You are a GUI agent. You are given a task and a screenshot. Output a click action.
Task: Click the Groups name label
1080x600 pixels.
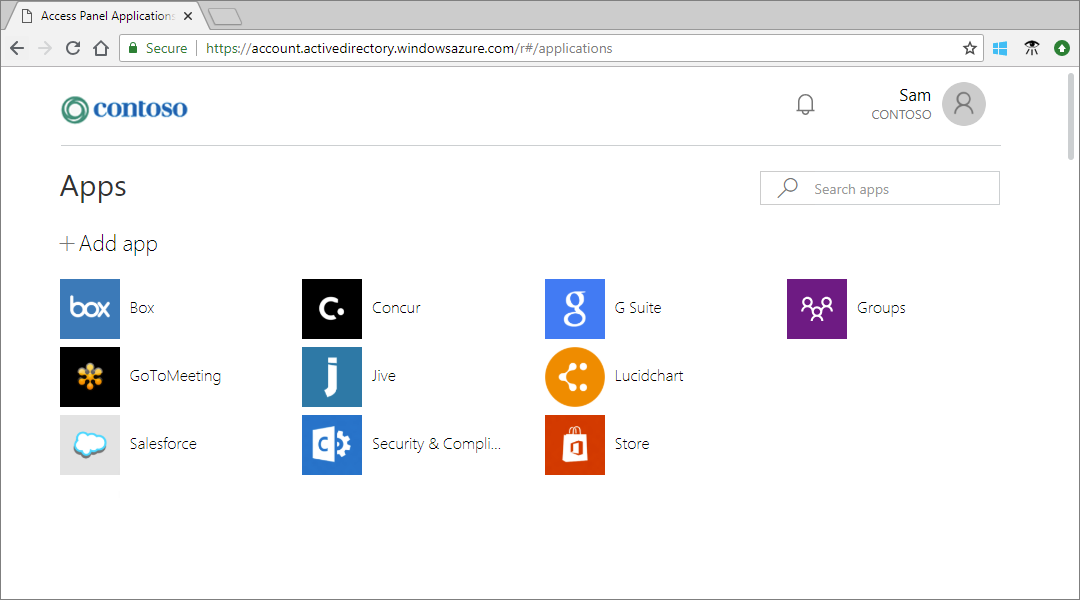click(881, 308)
